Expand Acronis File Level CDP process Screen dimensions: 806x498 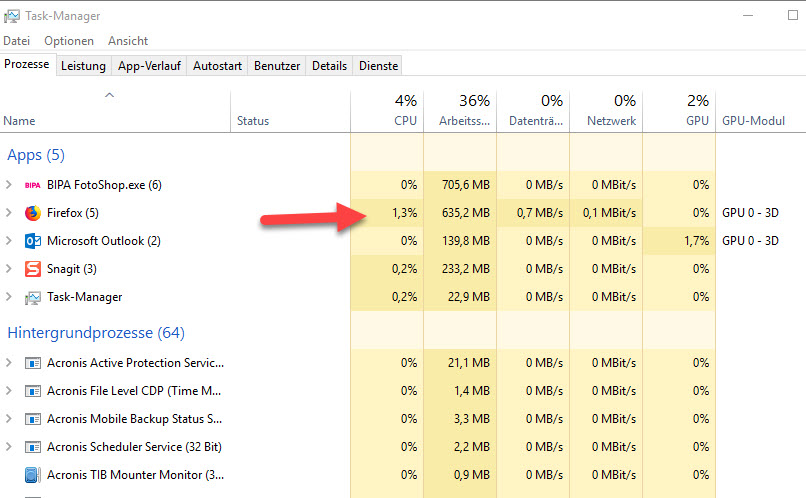[x=9, y=391]
